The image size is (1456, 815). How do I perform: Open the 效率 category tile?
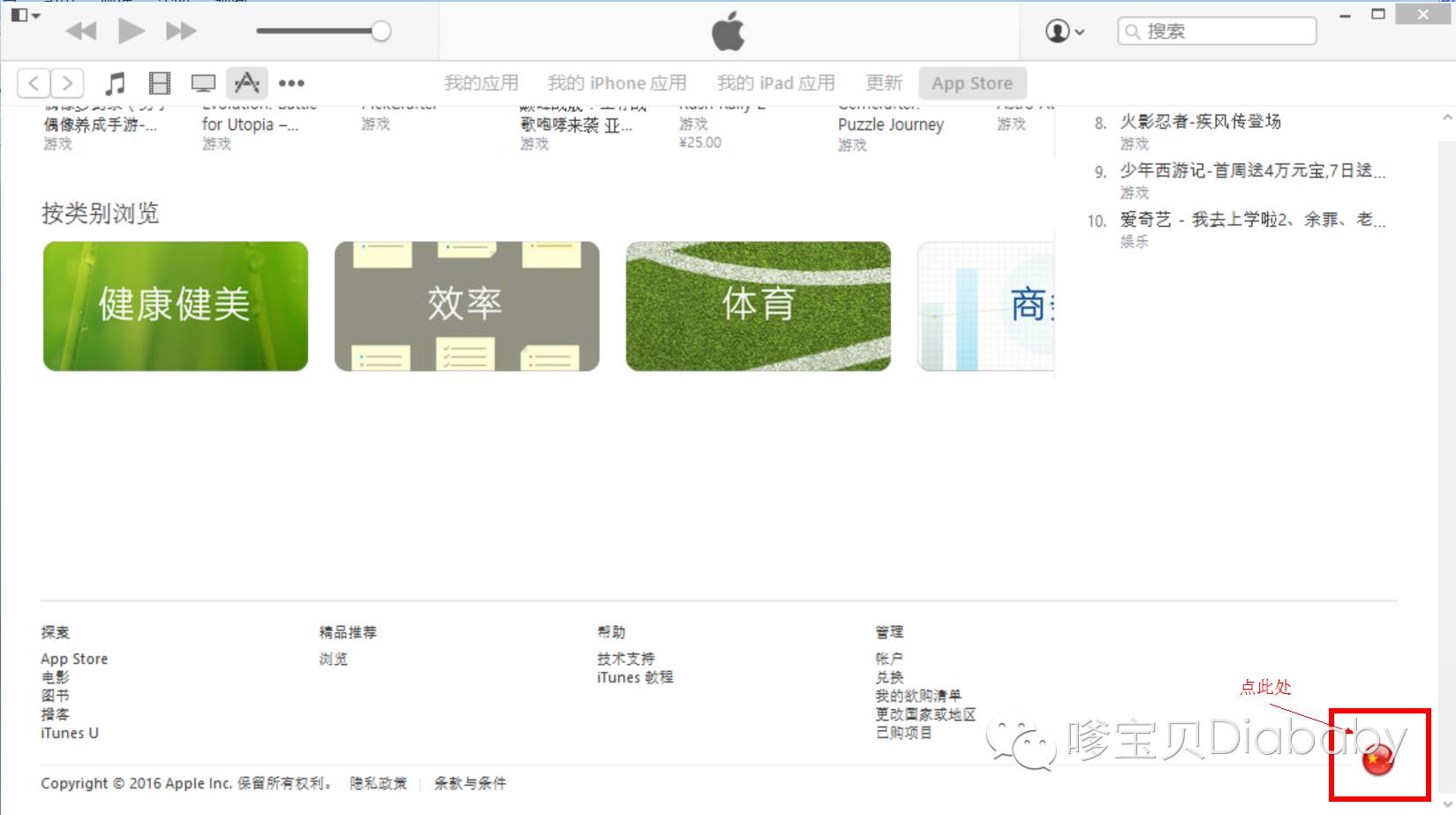[x=467, y=306]
